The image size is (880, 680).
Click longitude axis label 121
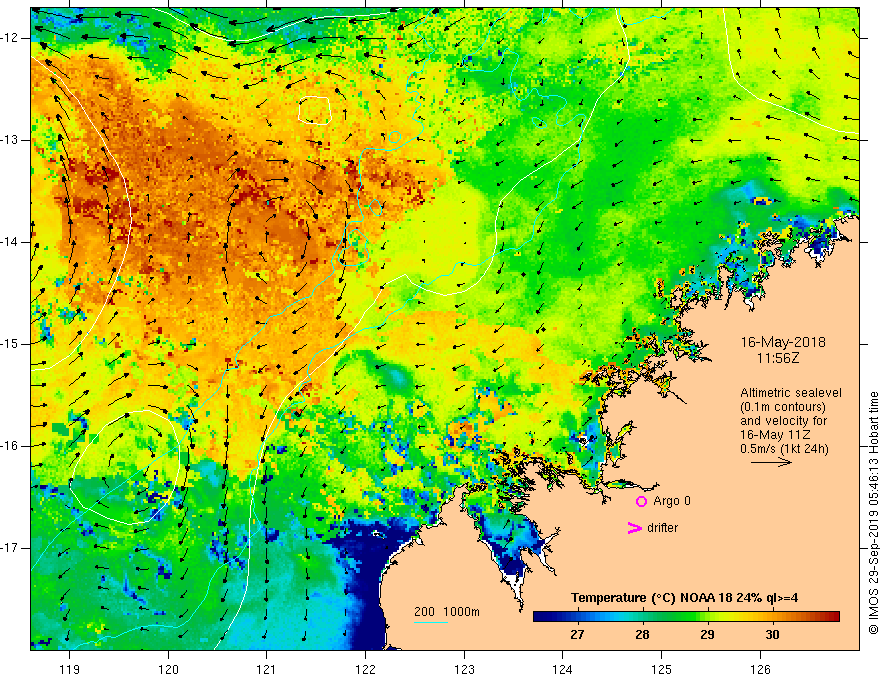(267, 669)
